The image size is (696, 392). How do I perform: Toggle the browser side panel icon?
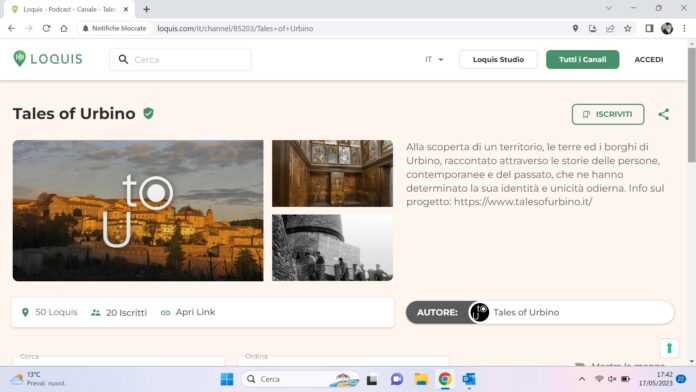[x=649, y=28]
